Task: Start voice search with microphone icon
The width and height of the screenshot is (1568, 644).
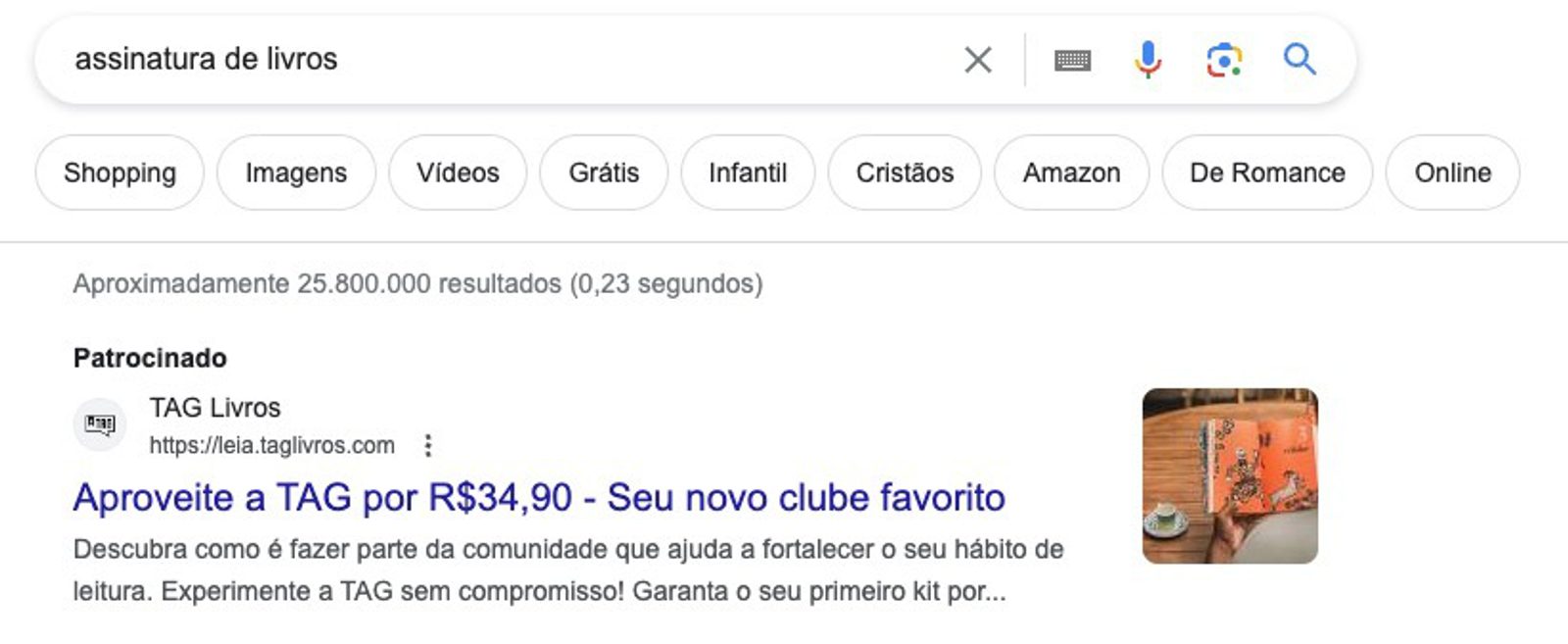Action: pyautogui.click(x=1148, y=60)
